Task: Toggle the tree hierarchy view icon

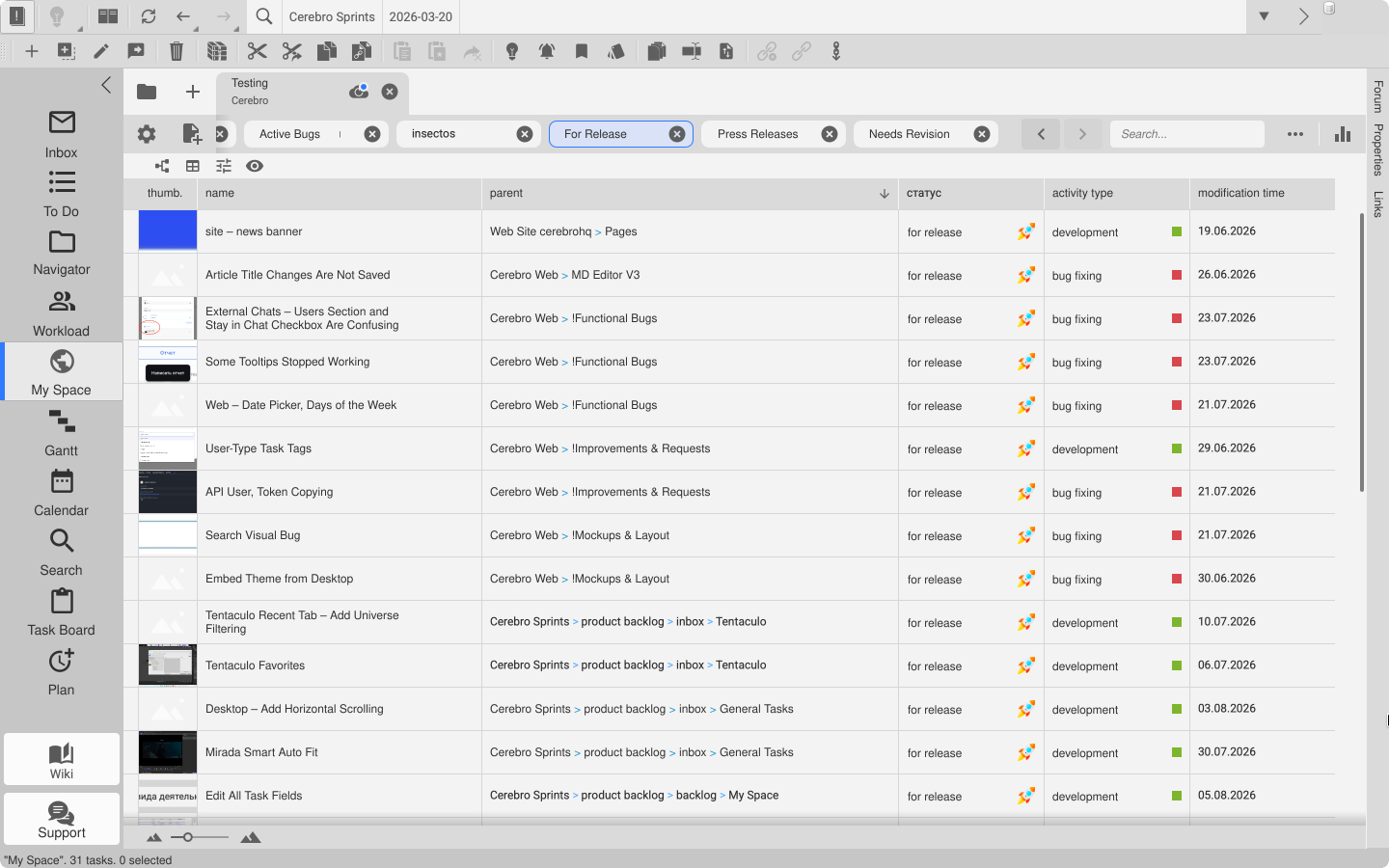Action: point(162,166)
